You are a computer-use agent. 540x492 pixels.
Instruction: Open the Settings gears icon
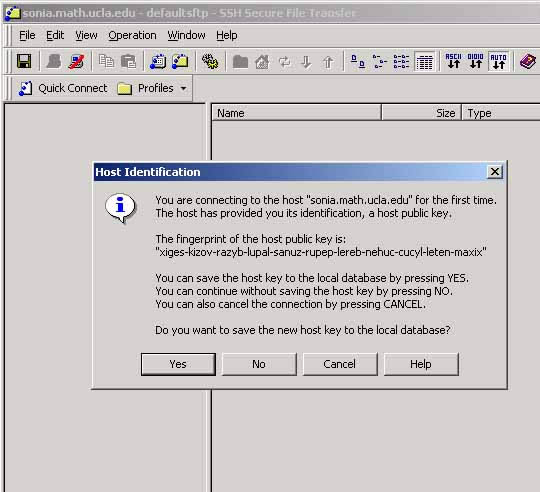210,62
